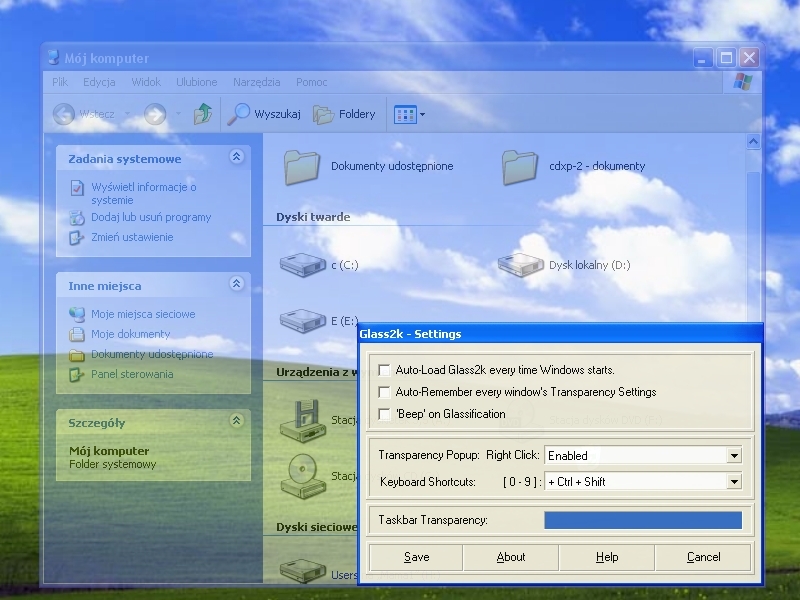Click the About button

[x=511, y=557]
